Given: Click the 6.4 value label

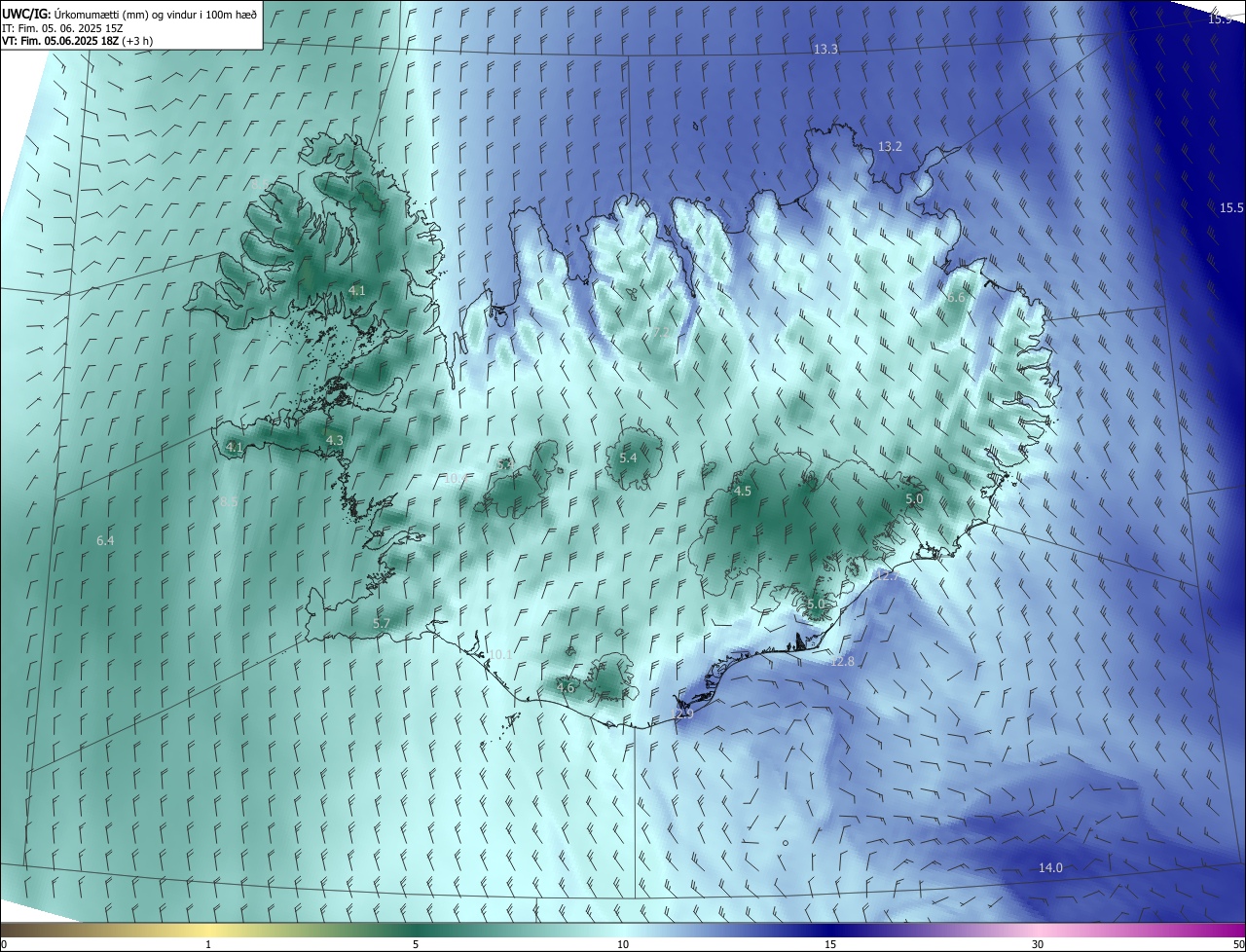Looking at the screenshot, I should (105, 540).
